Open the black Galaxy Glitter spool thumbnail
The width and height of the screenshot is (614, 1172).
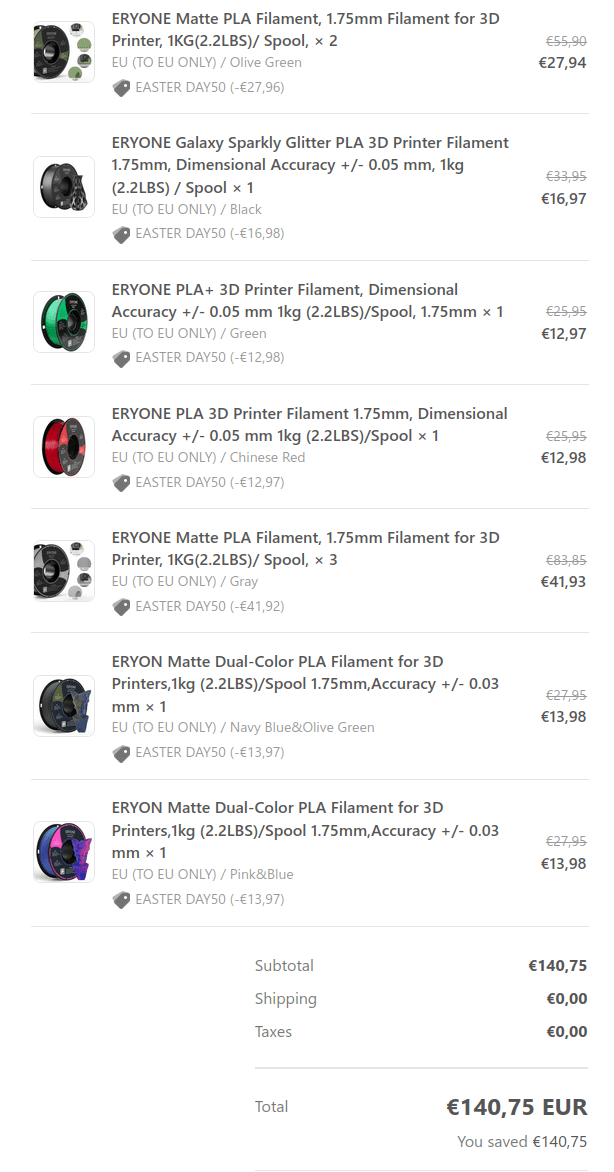(x=64, y=187)
